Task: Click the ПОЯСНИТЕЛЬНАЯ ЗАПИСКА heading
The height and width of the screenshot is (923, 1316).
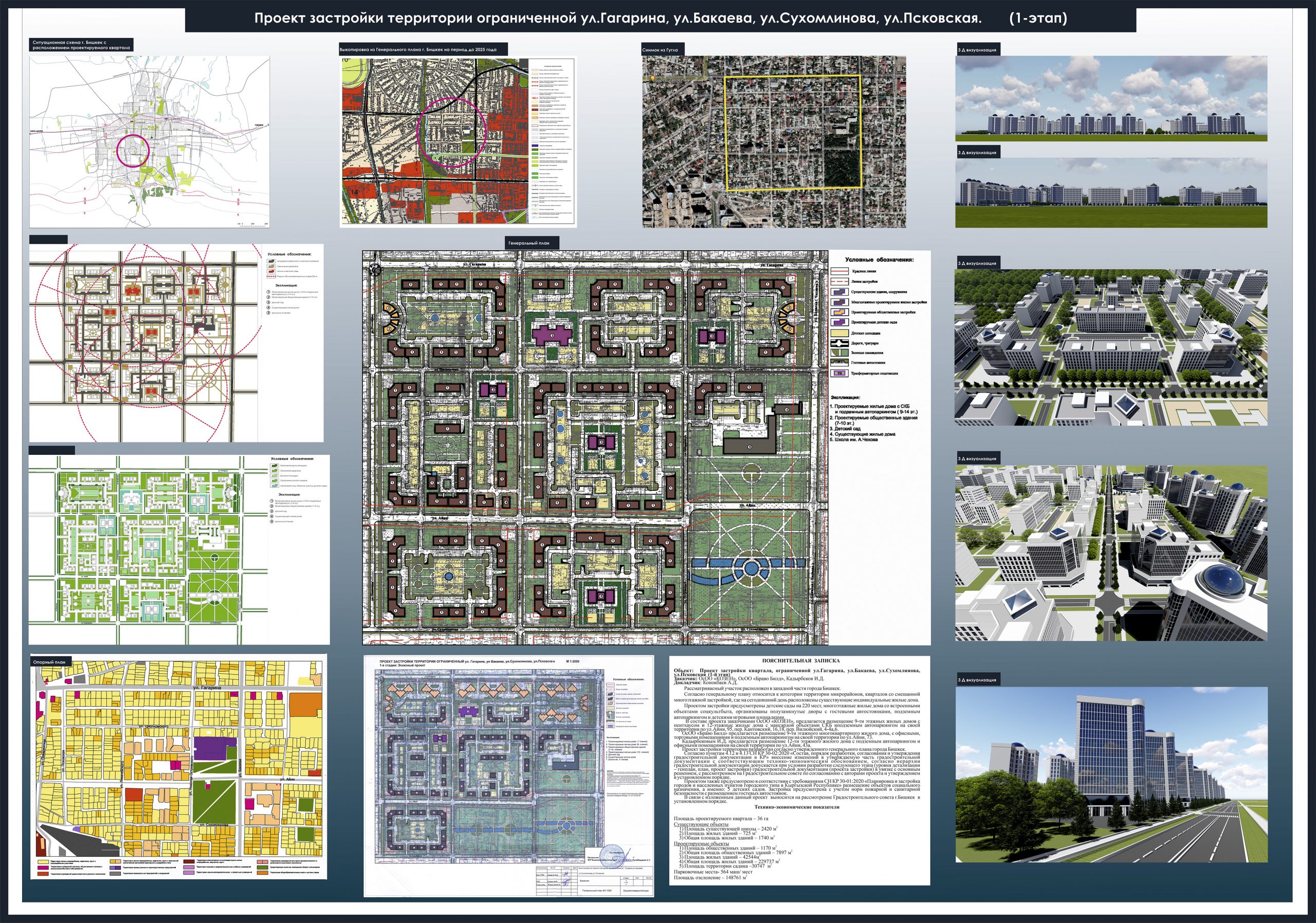Action: click(800, 661)
